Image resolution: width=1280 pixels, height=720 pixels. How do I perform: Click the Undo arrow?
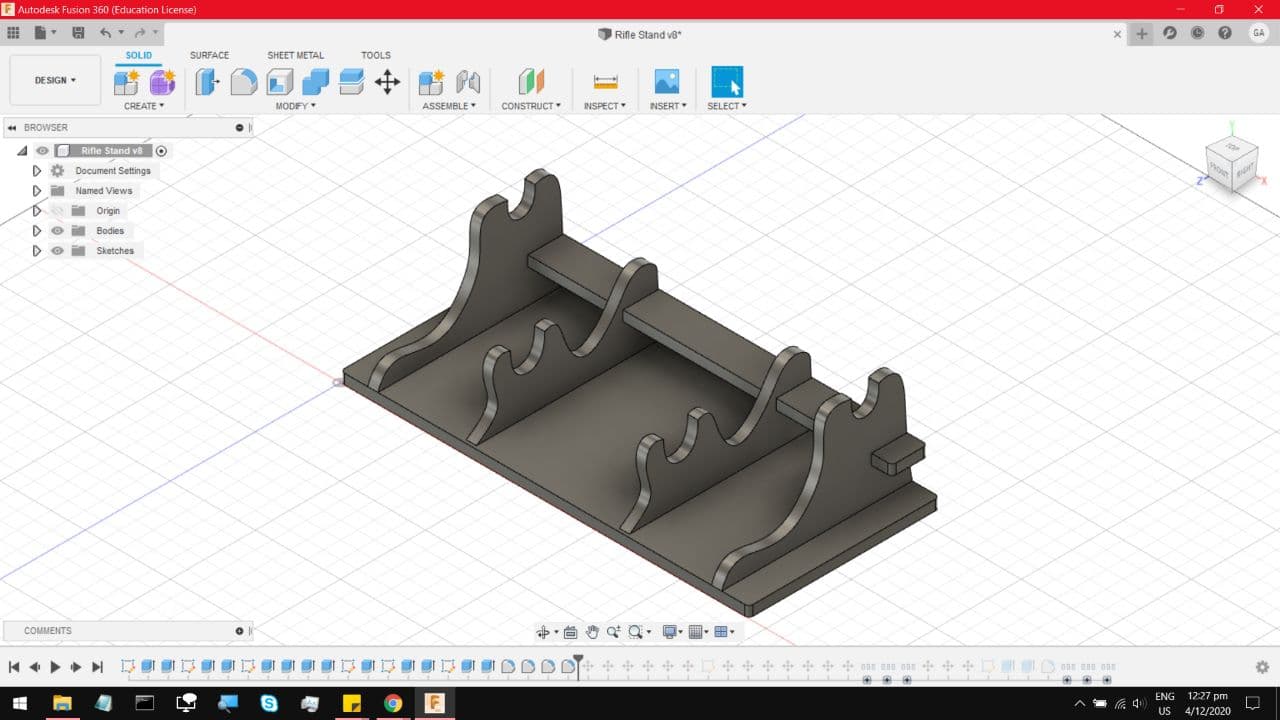tap(106, 33)
